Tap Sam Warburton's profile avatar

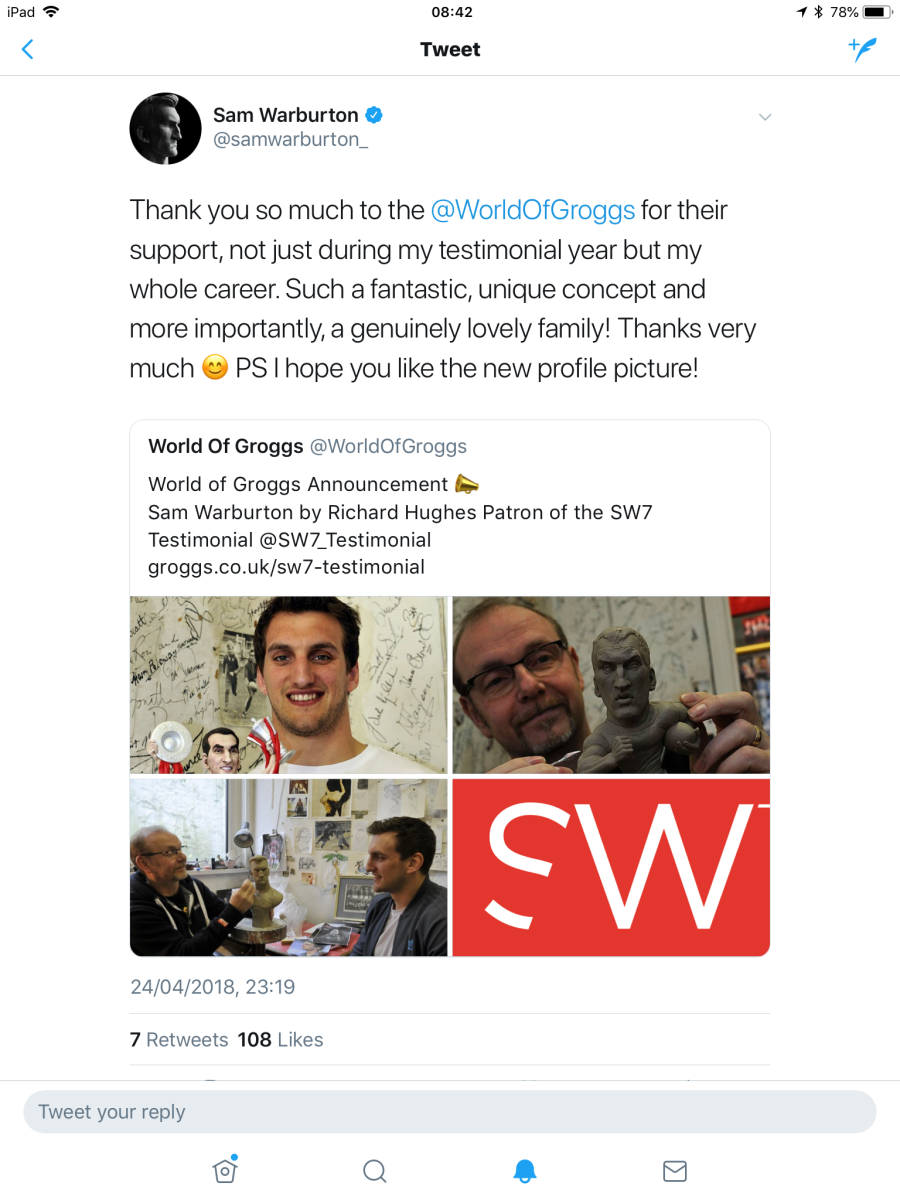(x=166, y=128)
